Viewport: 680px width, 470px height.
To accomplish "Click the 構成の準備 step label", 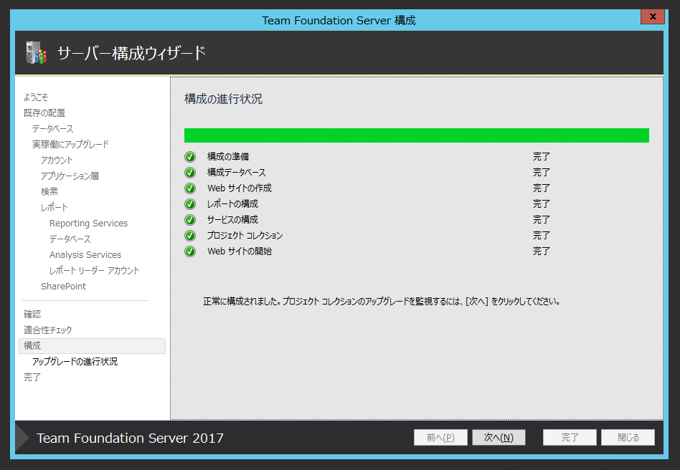I will (x=228, y=157).
